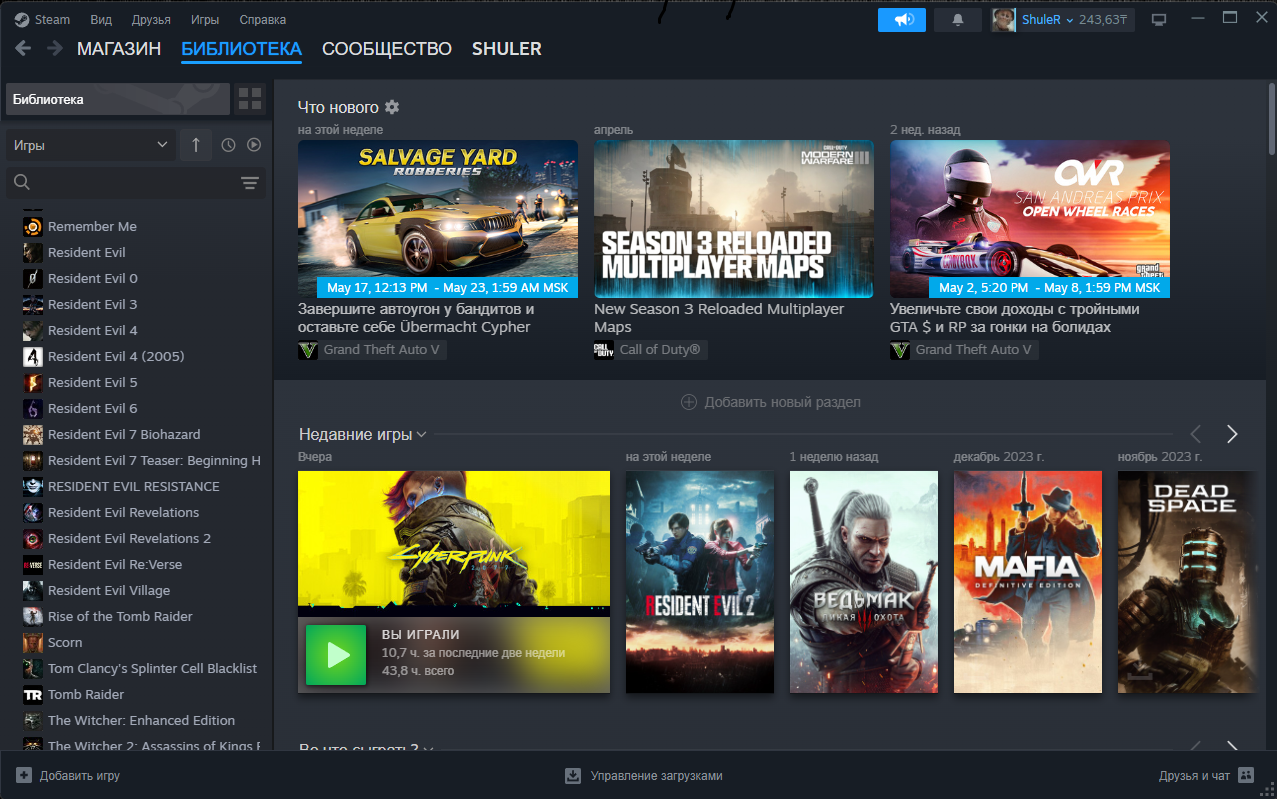
Task: Toggle the sort order arrow in the library filter
Action: pyautogui.click(x=195, y=145)
